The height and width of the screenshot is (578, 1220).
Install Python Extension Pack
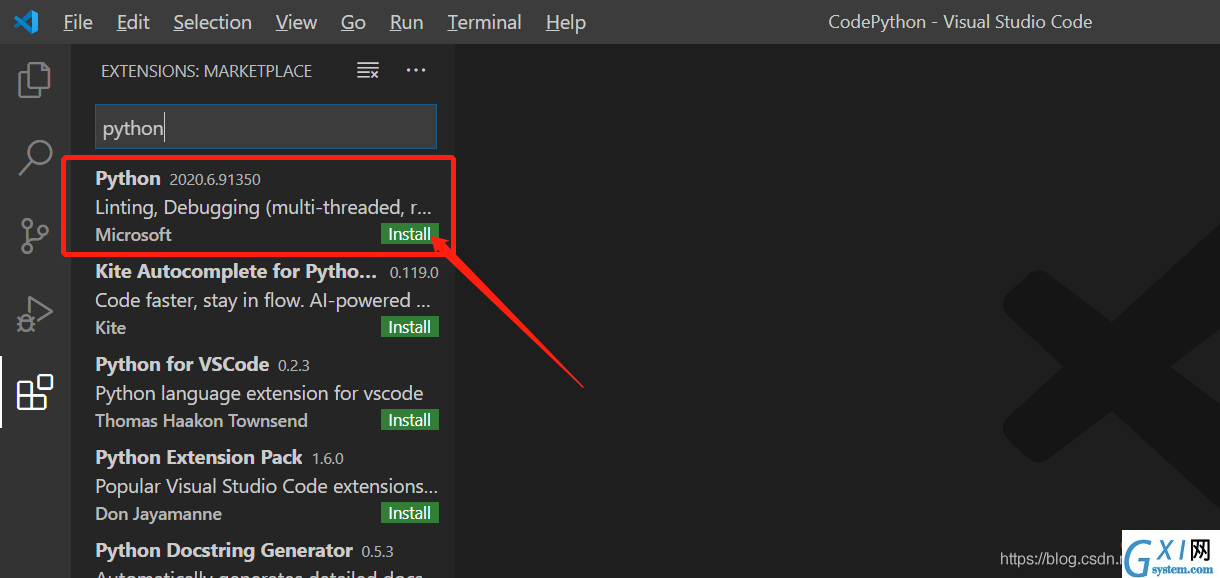click(410, 513)
